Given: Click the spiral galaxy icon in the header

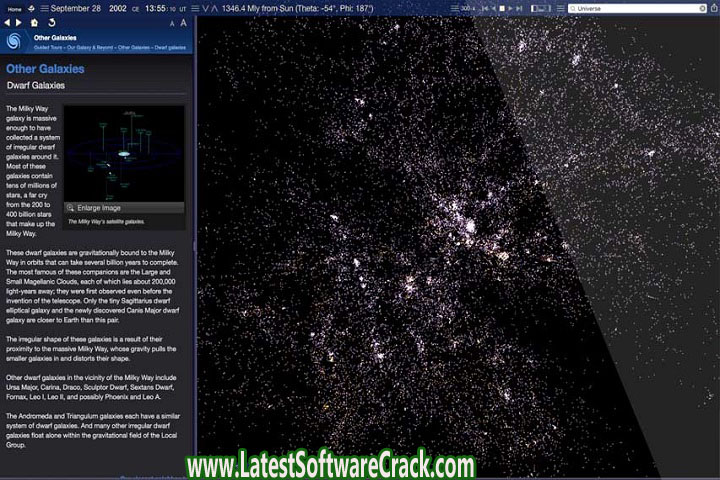Looking at the screenshot, I should click(14, 41).
